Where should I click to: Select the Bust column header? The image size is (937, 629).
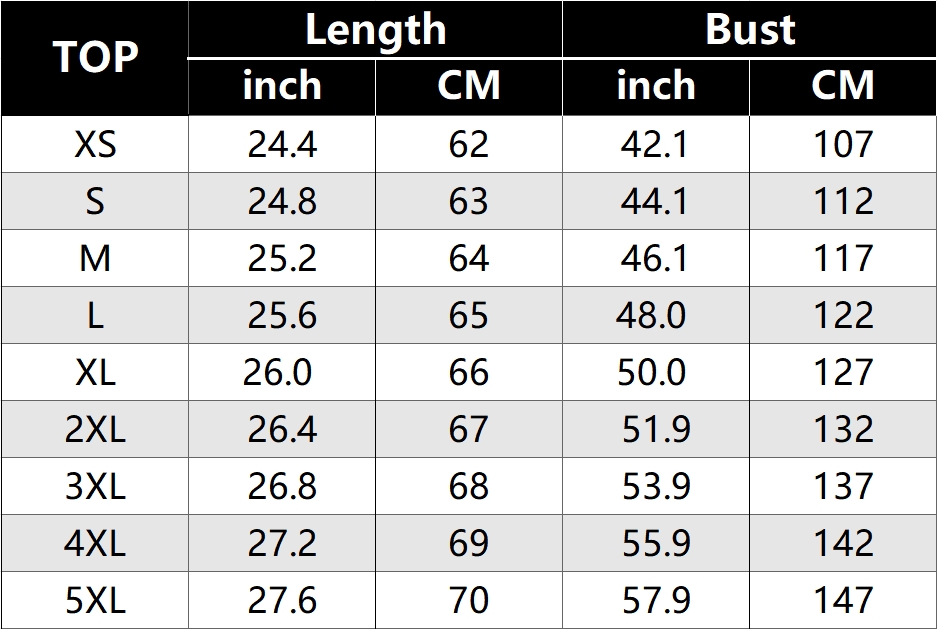pyautogui.click(x=750, y=29)
